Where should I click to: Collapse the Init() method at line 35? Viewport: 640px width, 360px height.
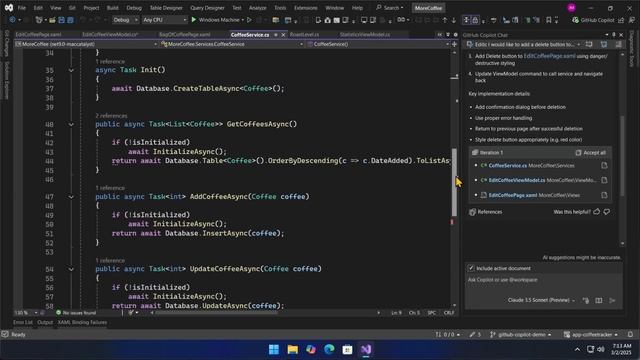click(x=71, y=70)
